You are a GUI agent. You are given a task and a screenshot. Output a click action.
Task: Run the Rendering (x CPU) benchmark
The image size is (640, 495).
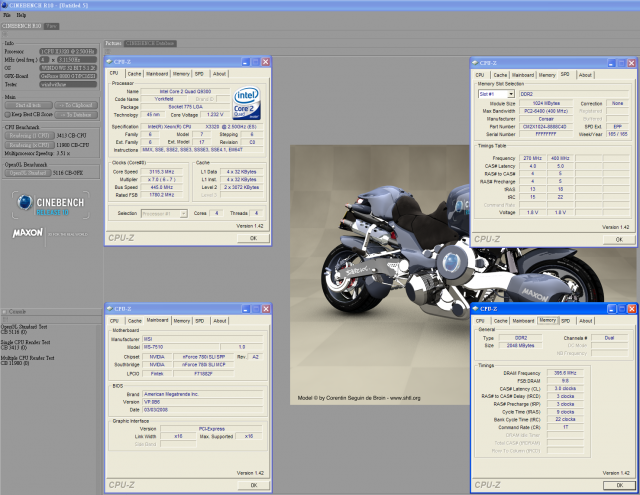[x=29, y=145]
